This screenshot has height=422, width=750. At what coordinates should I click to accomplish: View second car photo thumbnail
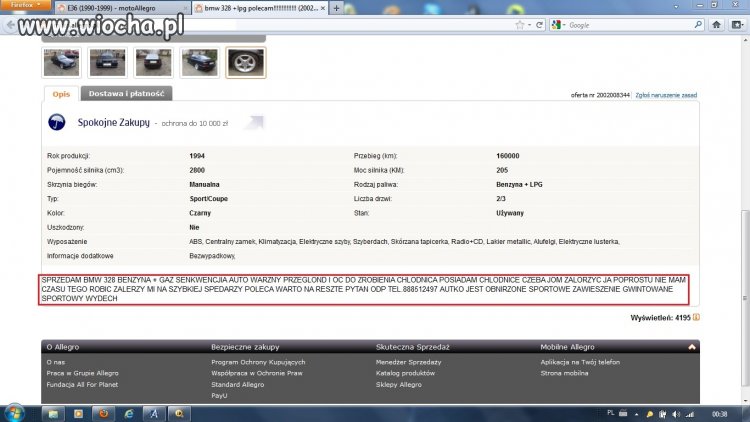(x=108, y=63)
